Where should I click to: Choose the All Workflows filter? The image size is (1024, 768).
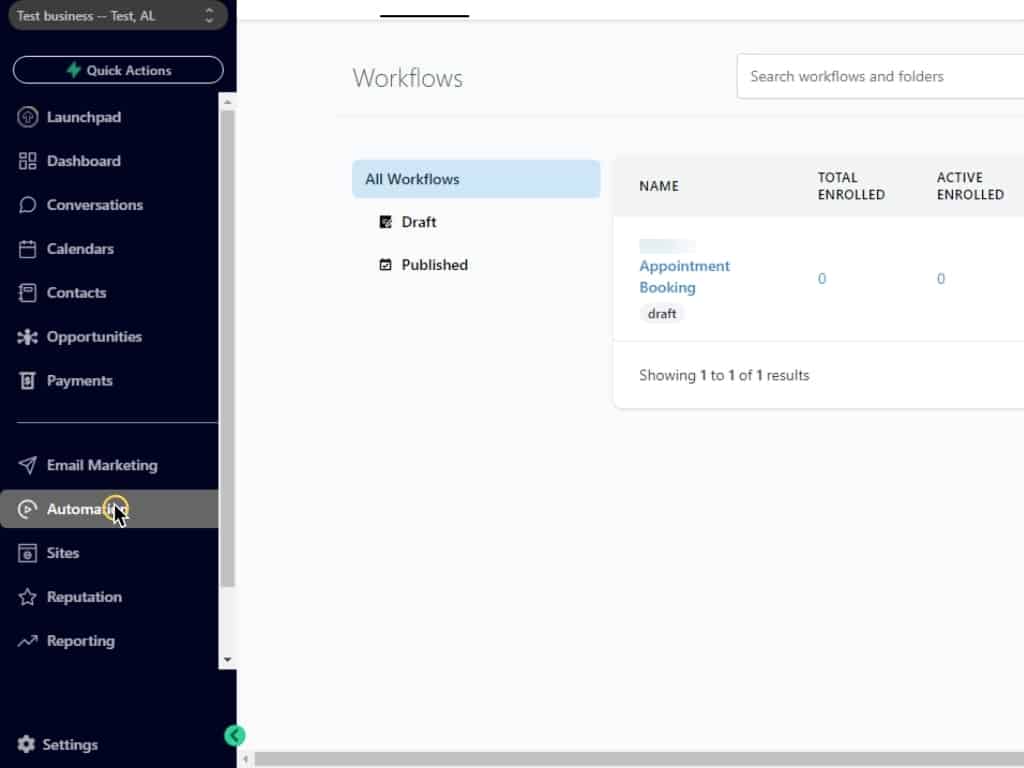pyautogui.click(x=475, y=179)
